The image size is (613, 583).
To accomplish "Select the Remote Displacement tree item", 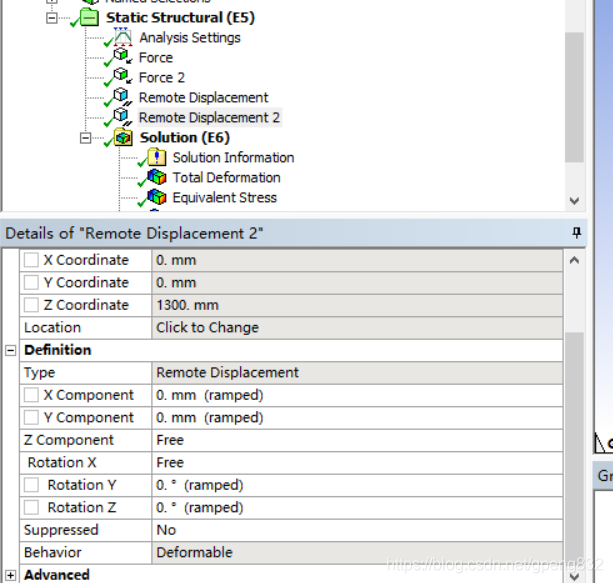I will 203,97.
